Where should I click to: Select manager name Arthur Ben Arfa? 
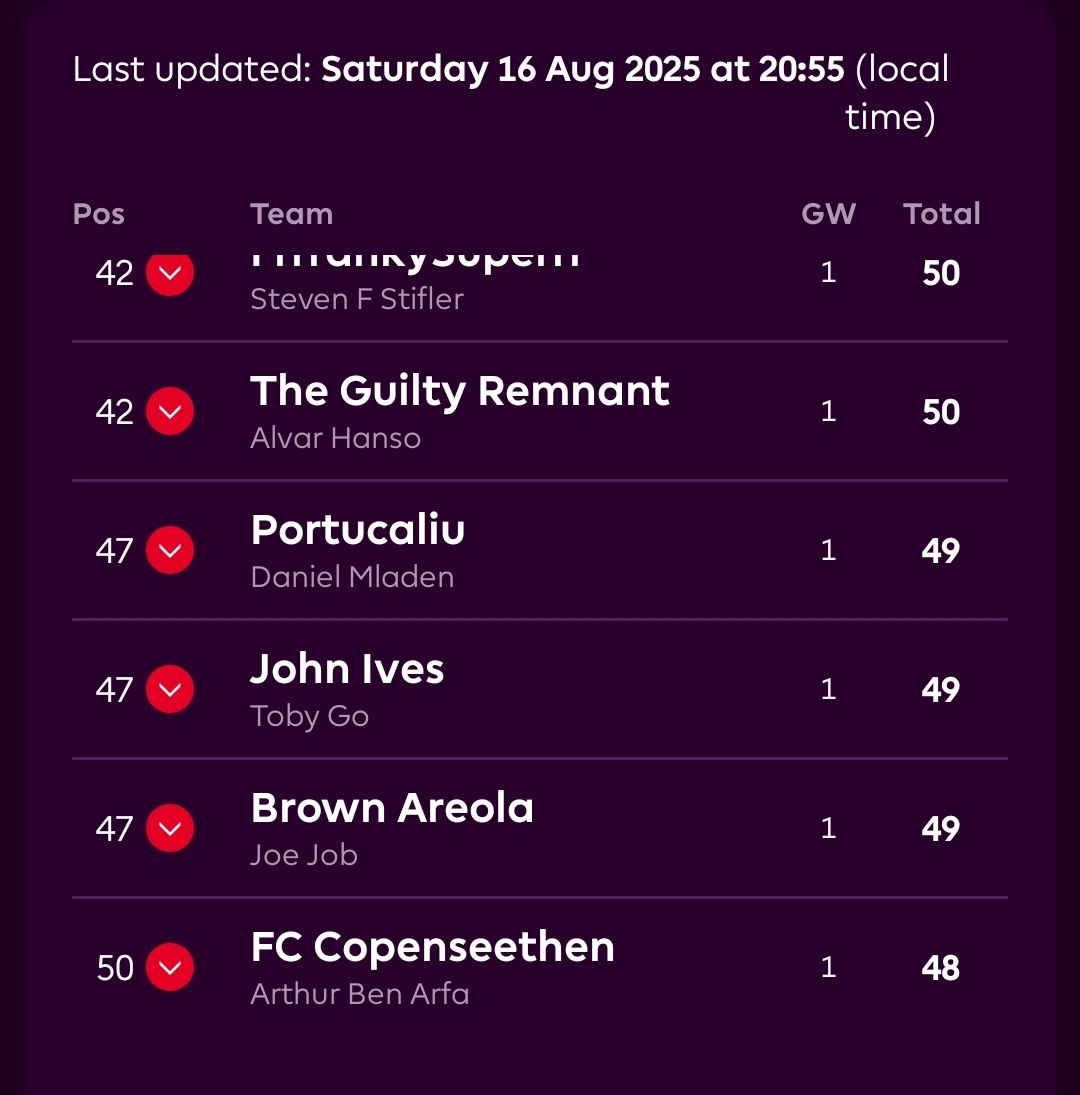pos(359,994)
